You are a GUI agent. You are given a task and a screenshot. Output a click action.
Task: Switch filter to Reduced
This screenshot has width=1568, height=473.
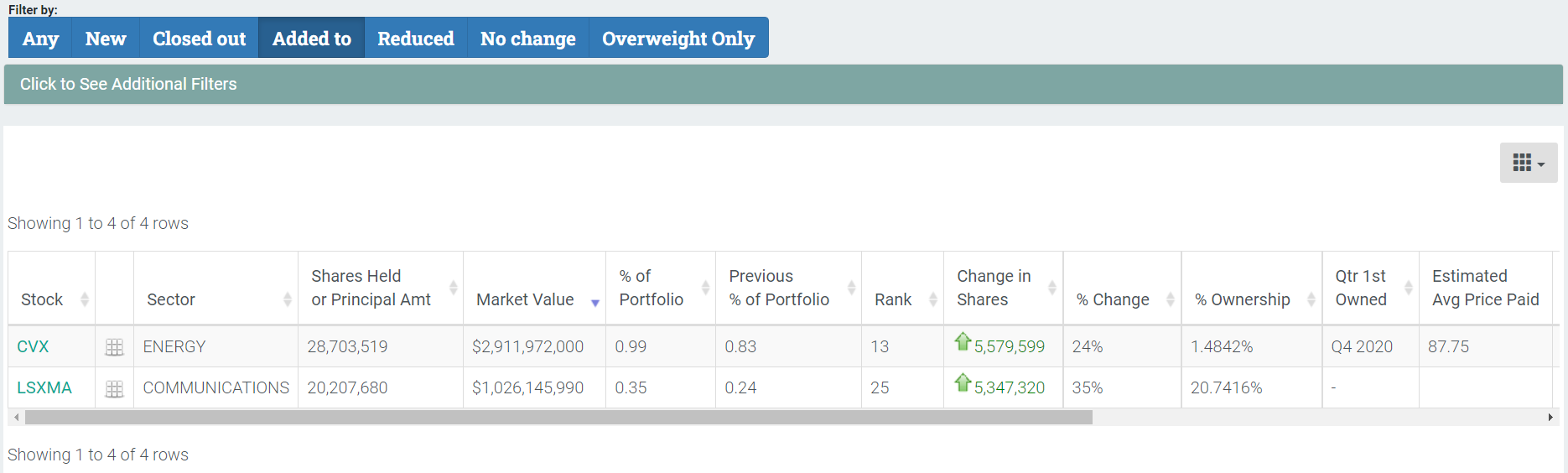pos(415,39)
